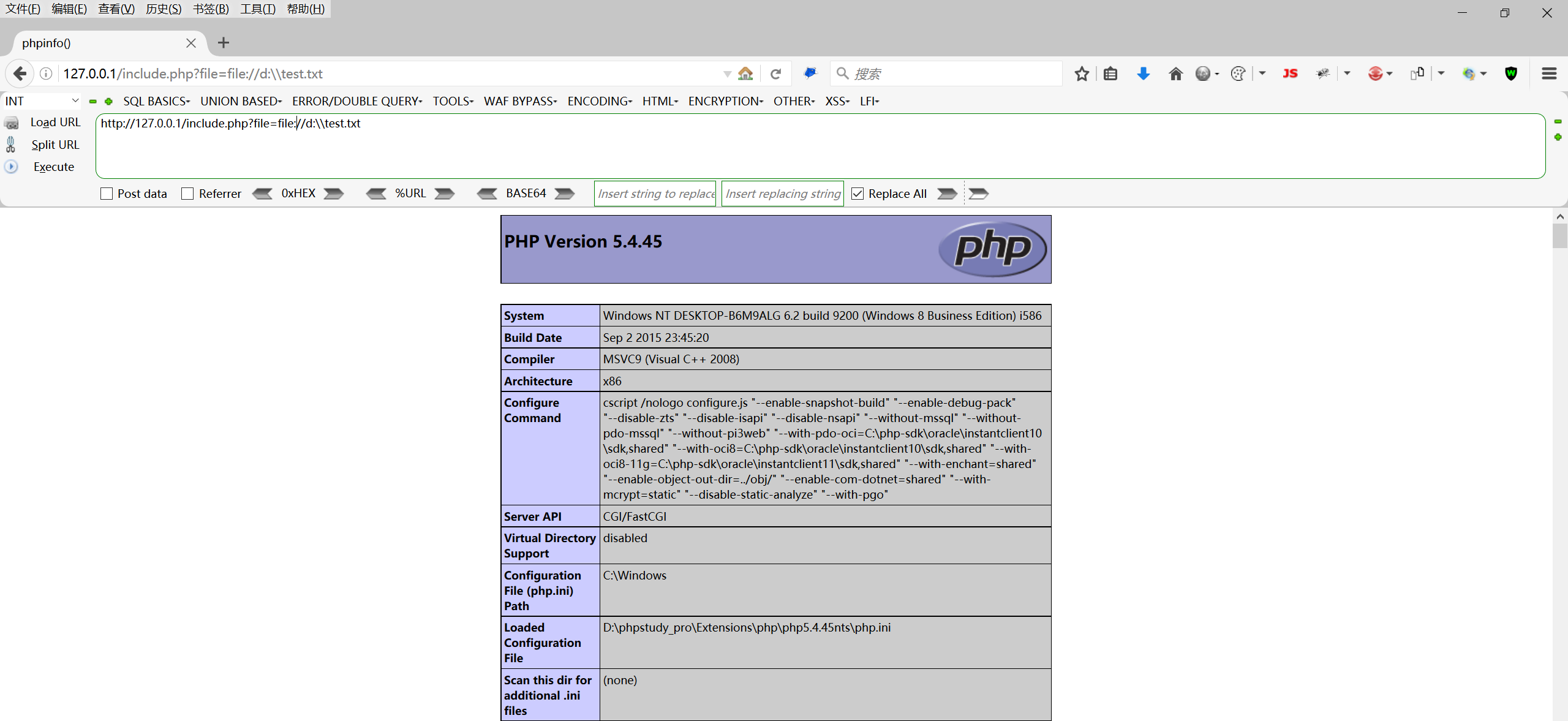Screen dimensions: 1568x721
Task: Click the Split URL button
Action: coord(55,145)
